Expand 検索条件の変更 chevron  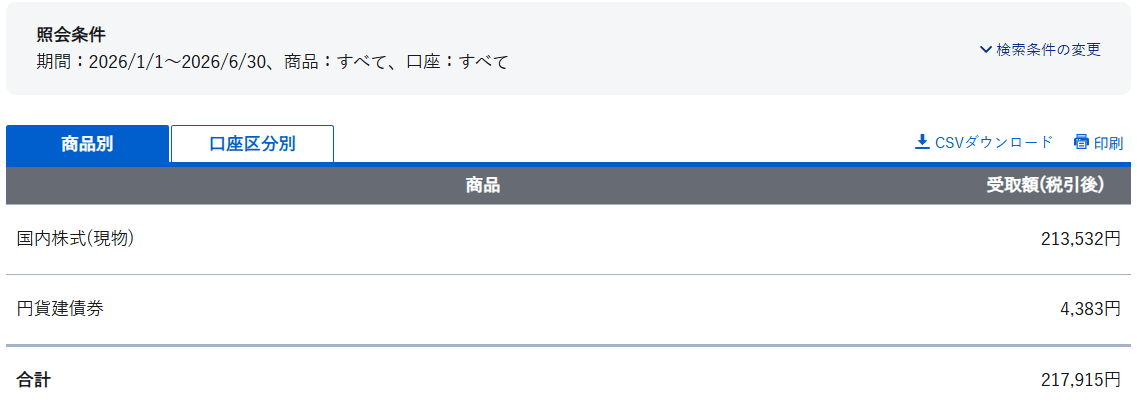point(985,50)
